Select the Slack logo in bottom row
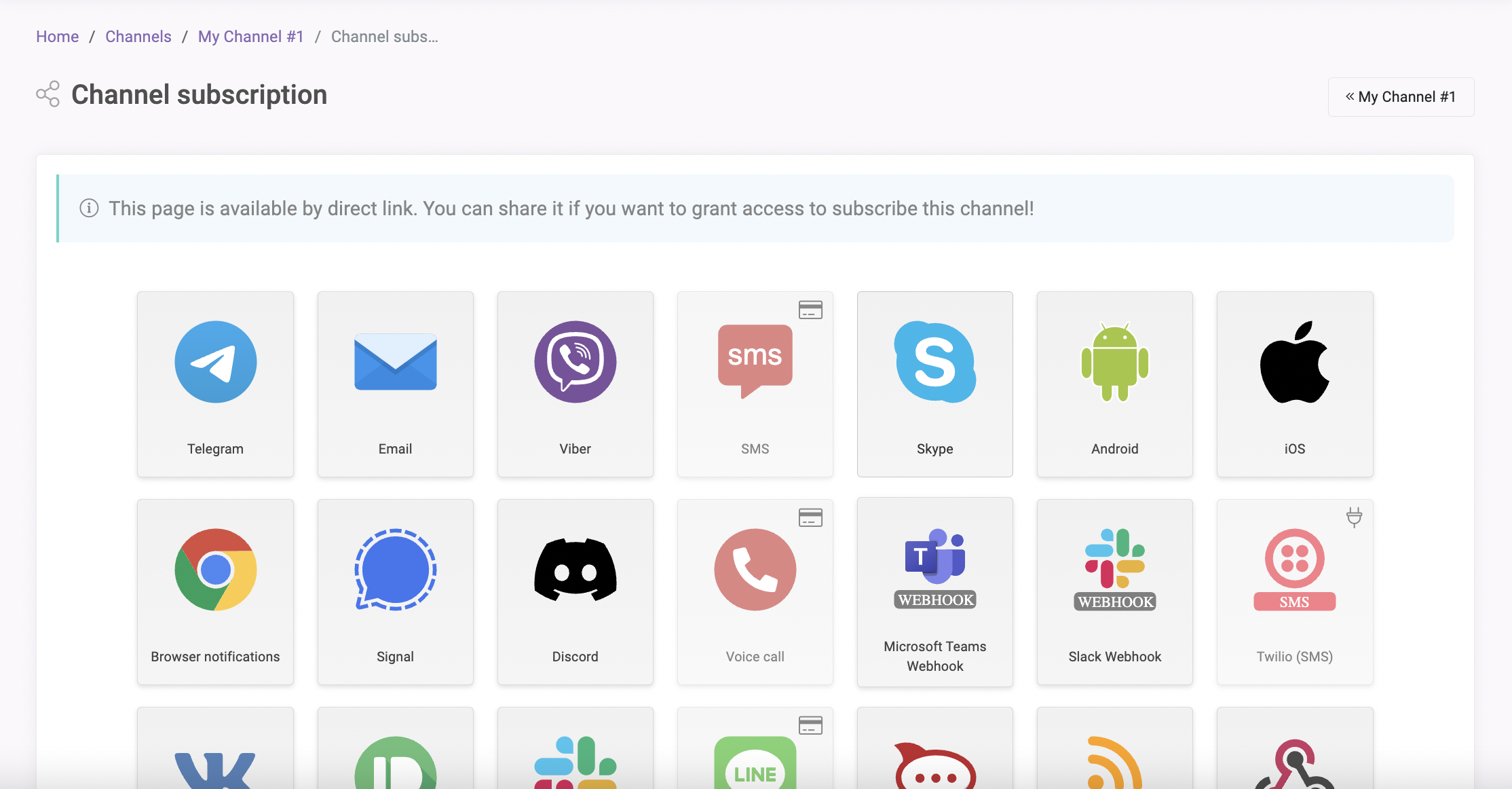The width and height of the screenshot is (1512, 789). click(x=575, y=763)
